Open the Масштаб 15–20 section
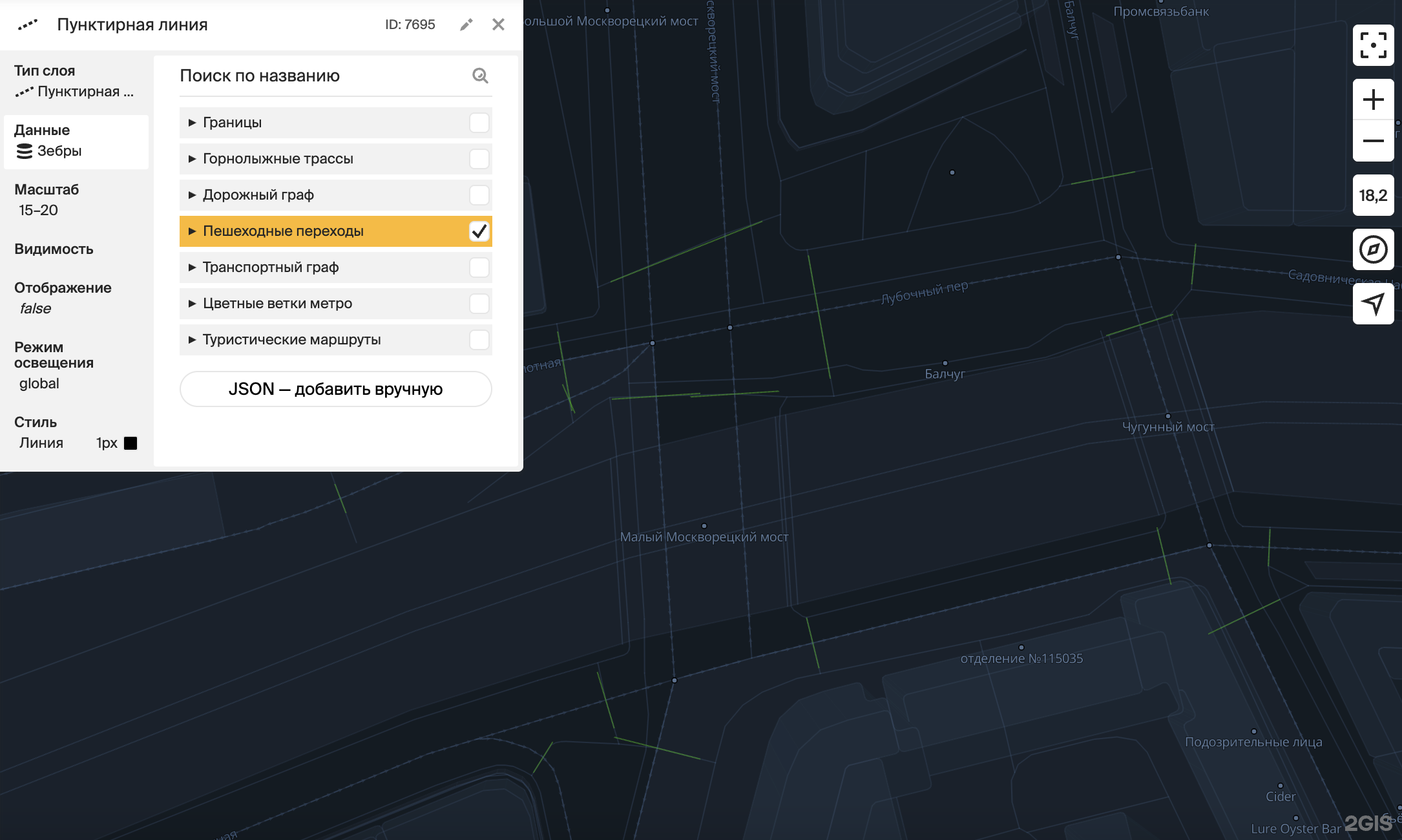This screenshot has height=840, width=1402. tap(47, 200)
